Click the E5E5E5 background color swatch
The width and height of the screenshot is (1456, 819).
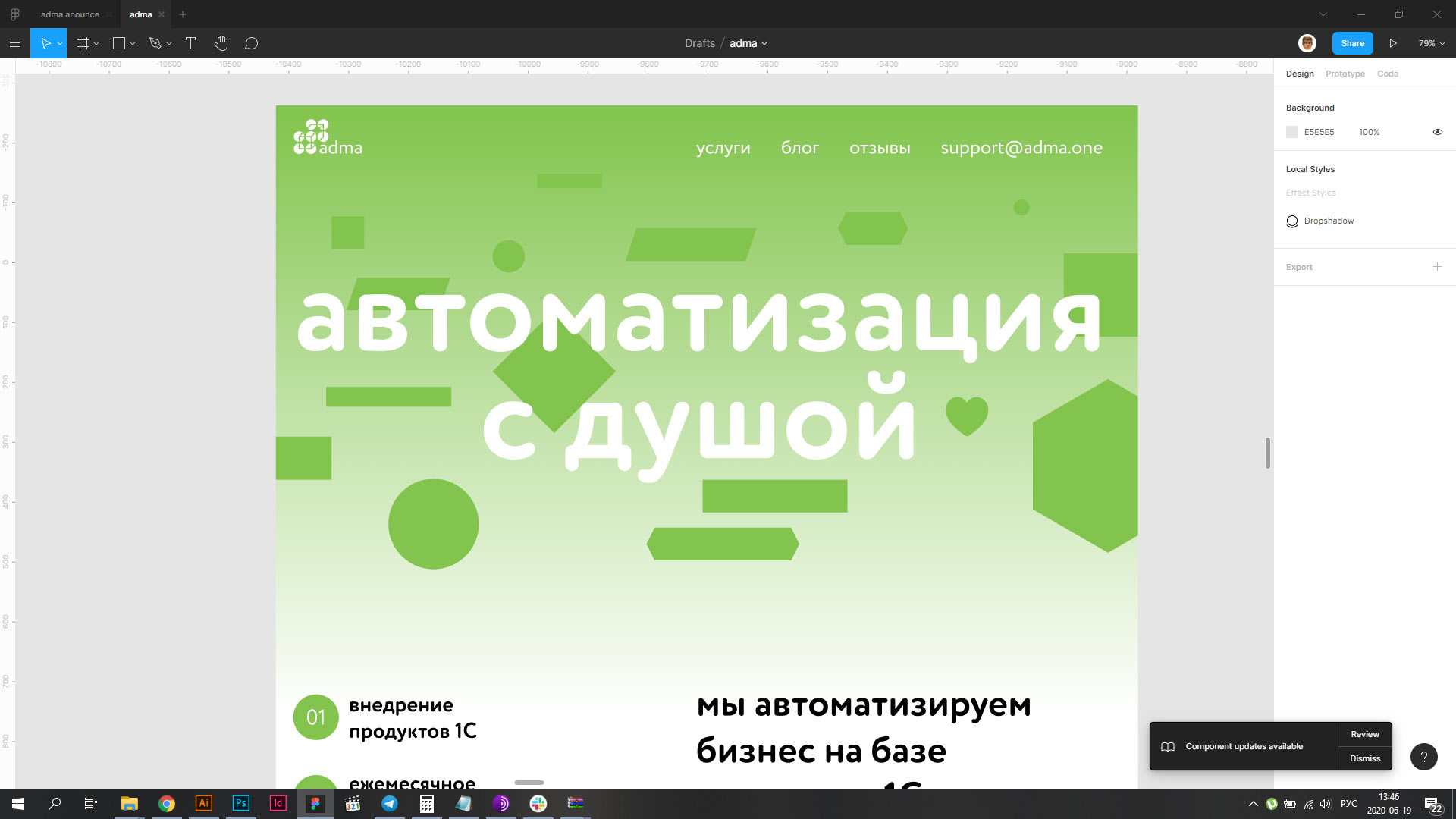(1292, 132)
